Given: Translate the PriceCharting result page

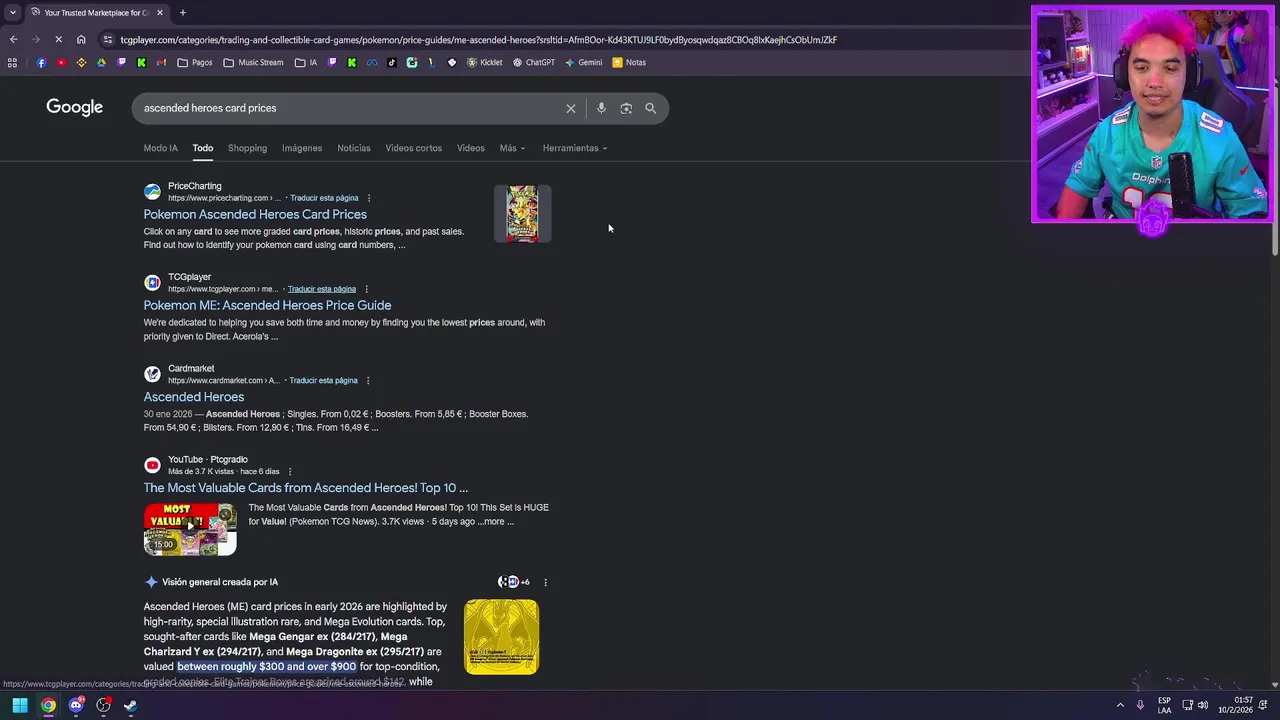Looking at the screenshot, I should pos(324,198).
